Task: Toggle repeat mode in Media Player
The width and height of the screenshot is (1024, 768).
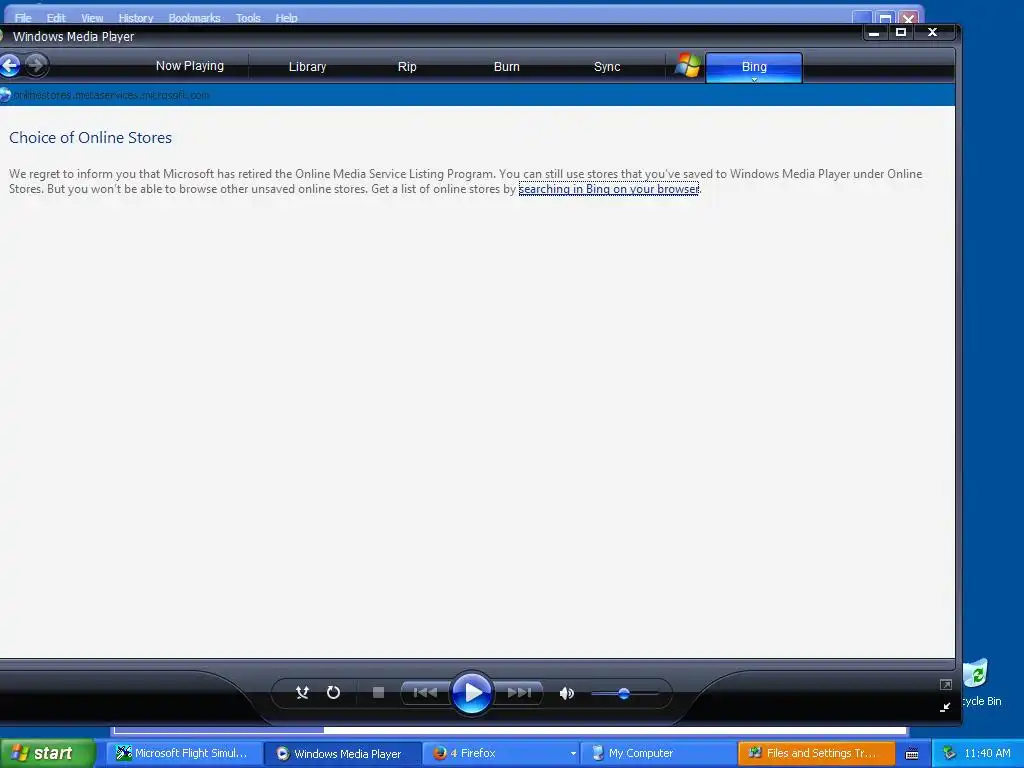Action: 333,692
